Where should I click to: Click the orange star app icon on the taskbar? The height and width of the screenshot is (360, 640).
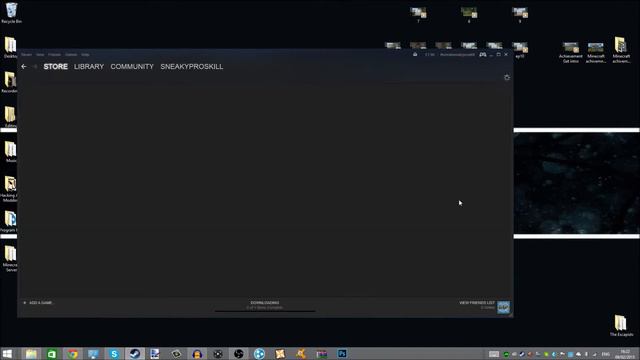coord(280,353)
